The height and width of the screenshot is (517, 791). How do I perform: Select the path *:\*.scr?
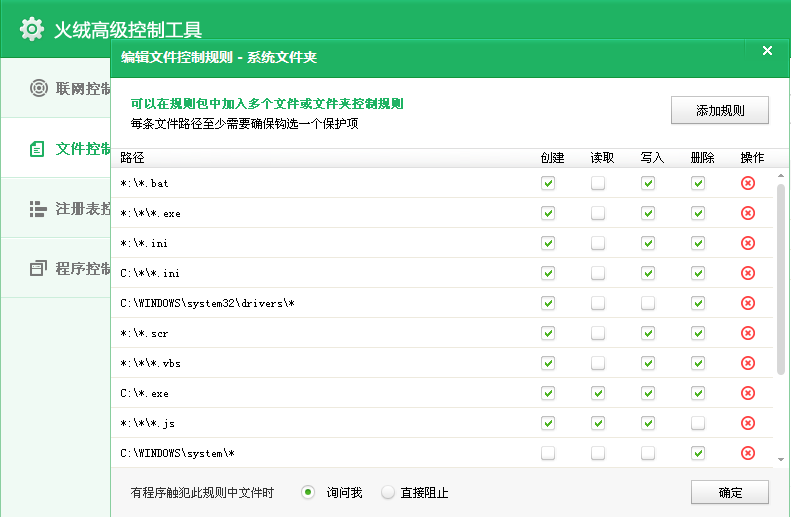[x=144, y=333]
